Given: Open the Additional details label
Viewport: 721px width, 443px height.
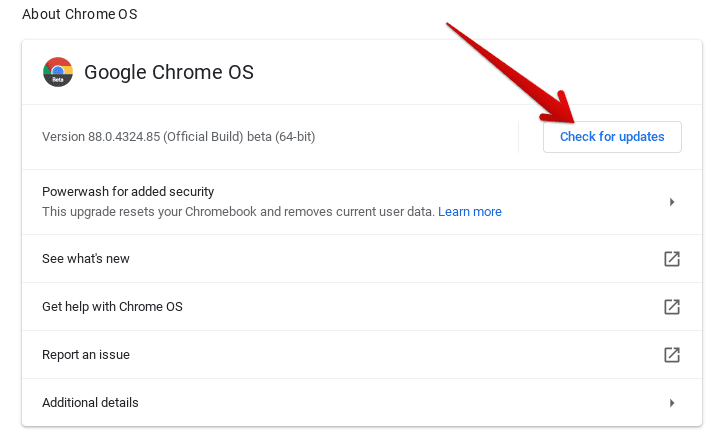Looking at the screenshot, I should pyautogui.click(x=90, y=403).
